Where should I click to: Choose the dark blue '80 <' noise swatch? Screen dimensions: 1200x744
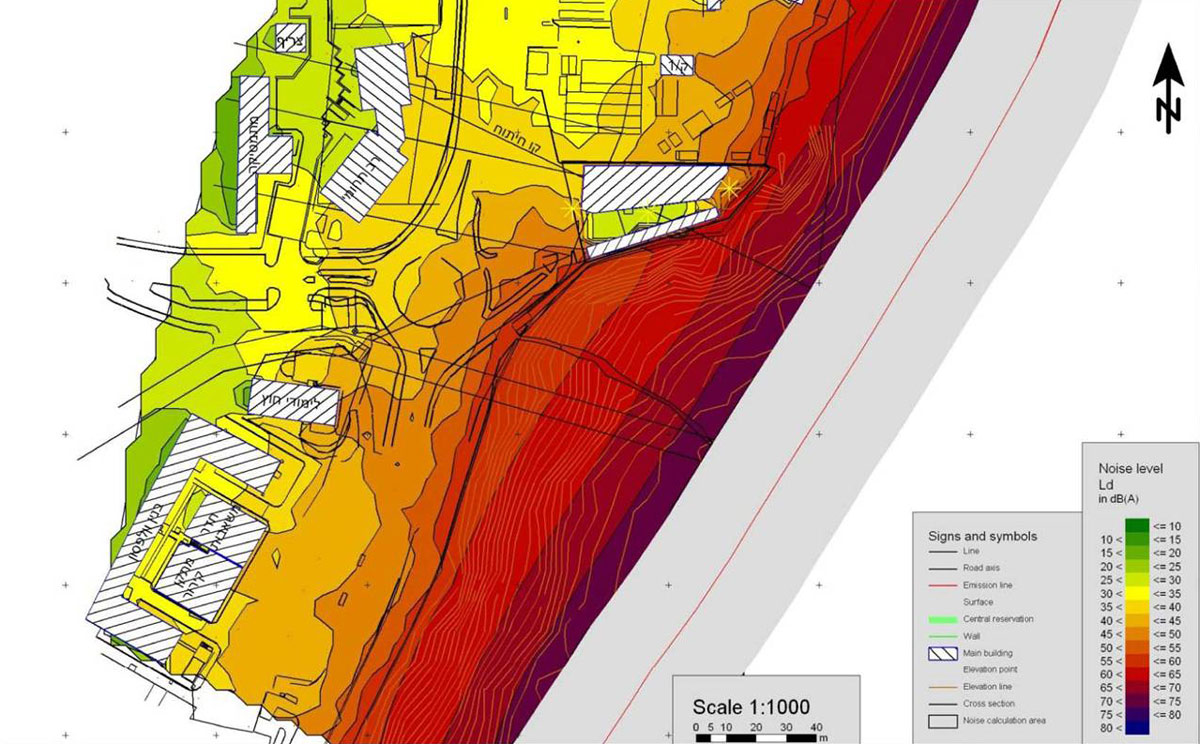tap(1135, 727)
